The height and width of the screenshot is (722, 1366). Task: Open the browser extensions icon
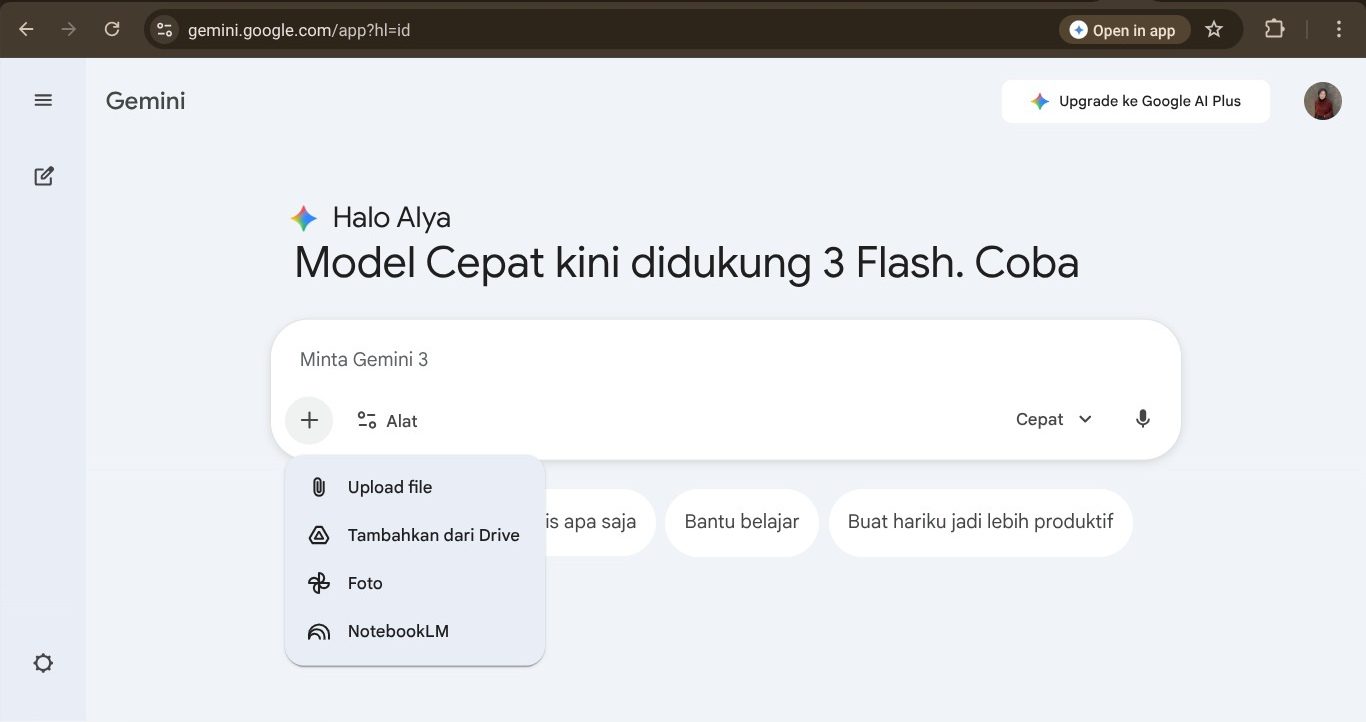click(x=1274, y=29)
